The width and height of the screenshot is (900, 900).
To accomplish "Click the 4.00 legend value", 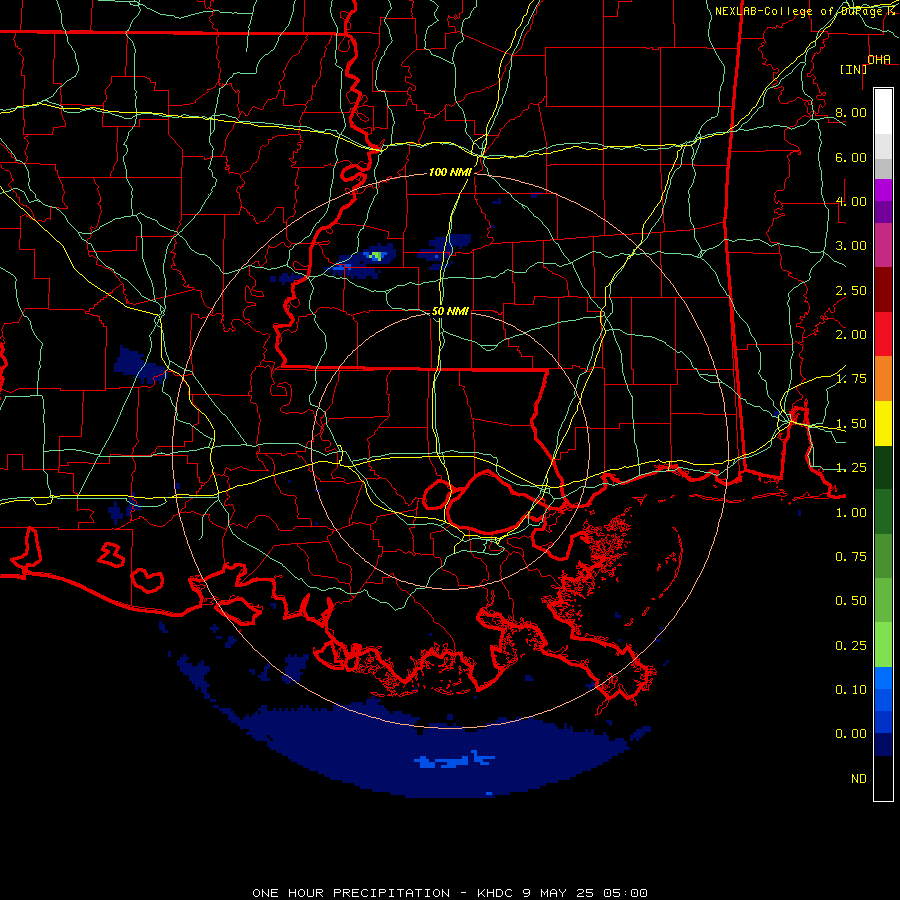I will [851, 201].
